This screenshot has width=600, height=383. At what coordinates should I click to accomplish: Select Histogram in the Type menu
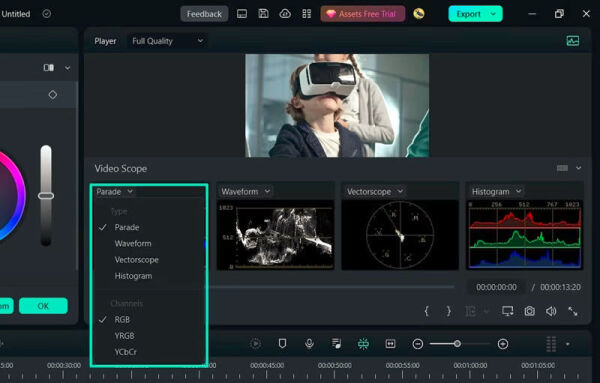point(133,276)
